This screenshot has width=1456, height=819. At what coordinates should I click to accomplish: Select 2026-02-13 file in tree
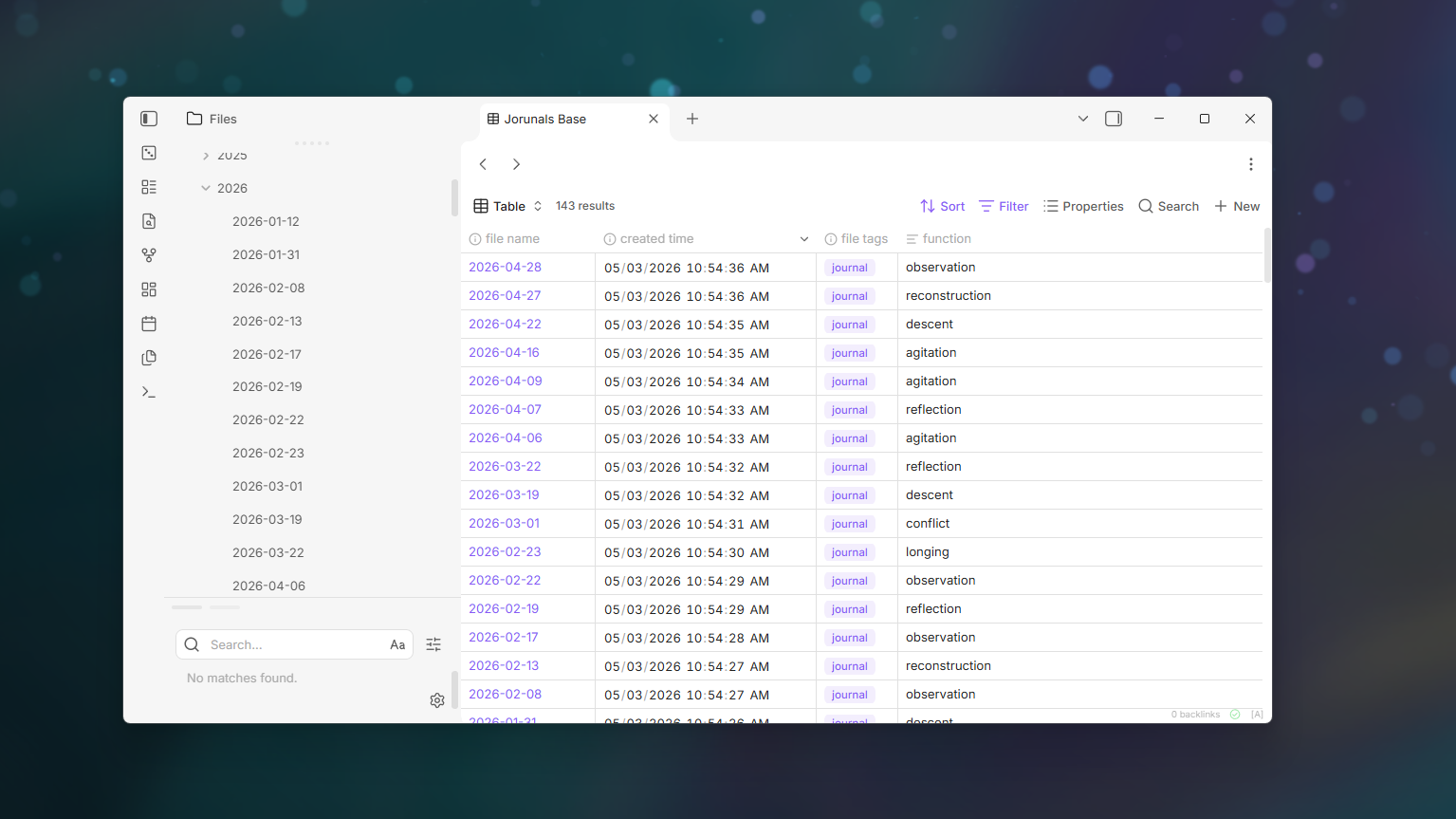267,321
